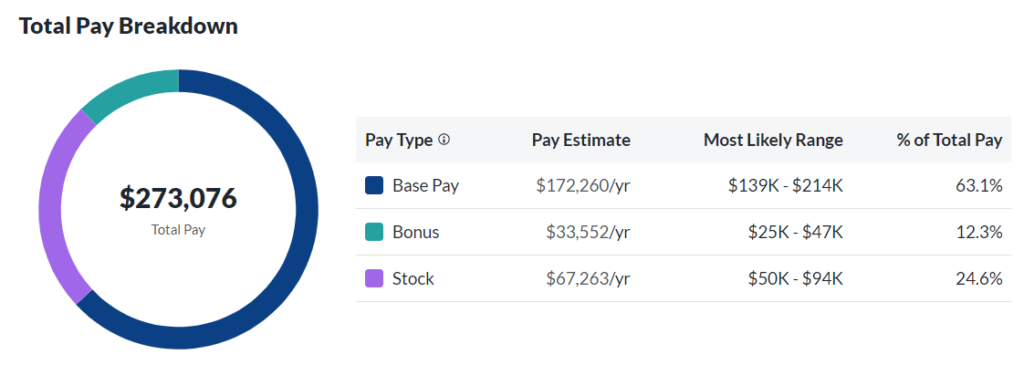Image resolution: width=1024 pixels, height=365 pixels.
Task: Select the Bonus row label
Action: coord(416,232)
